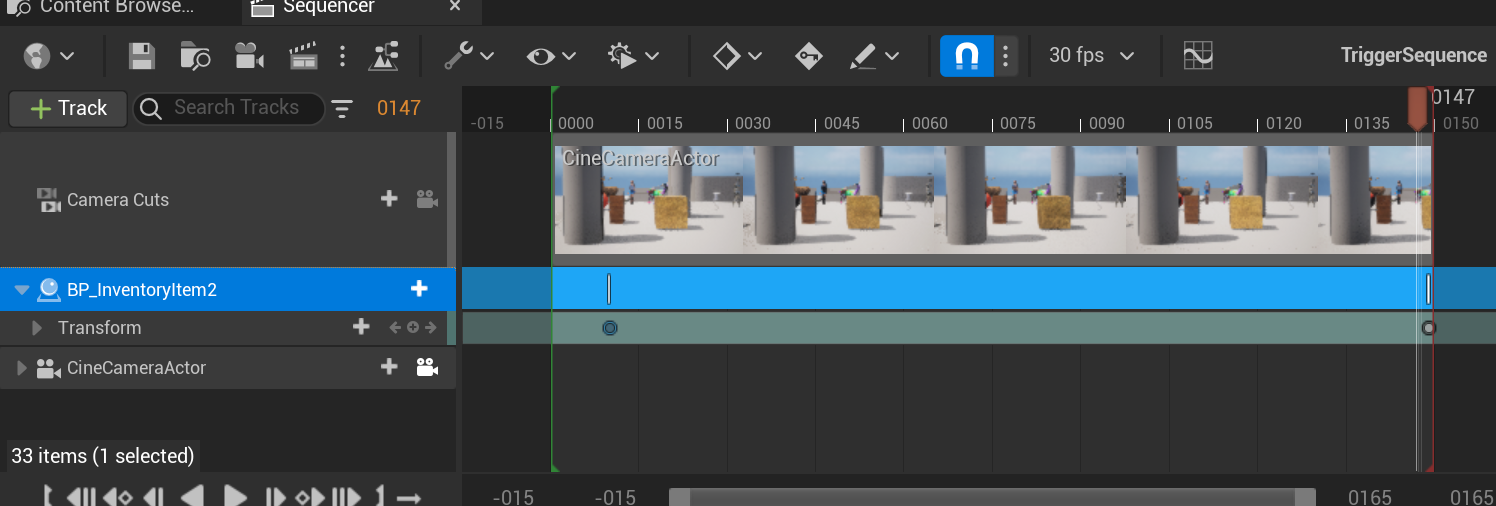Play the sequence forward

tap(234, 496)
